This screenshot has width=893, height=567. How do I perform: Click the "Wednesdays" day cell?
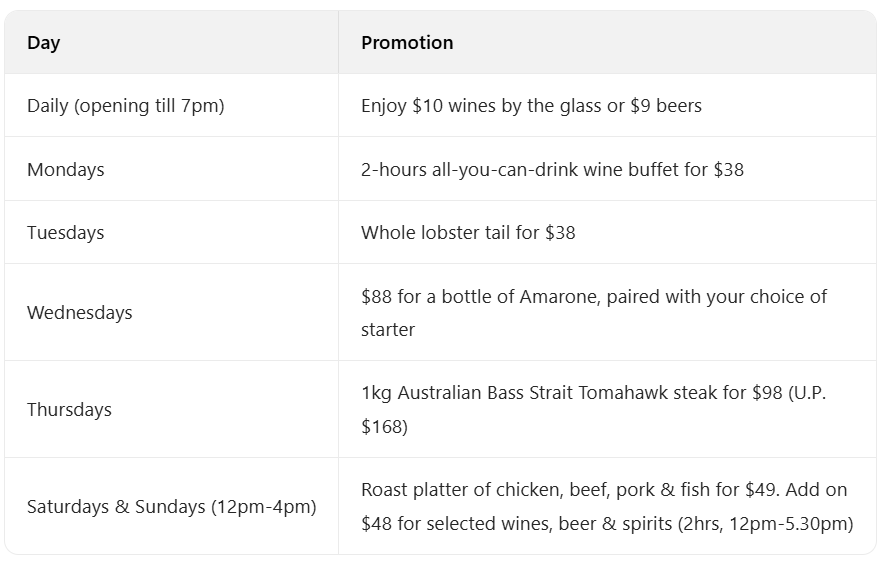[80, 313]
